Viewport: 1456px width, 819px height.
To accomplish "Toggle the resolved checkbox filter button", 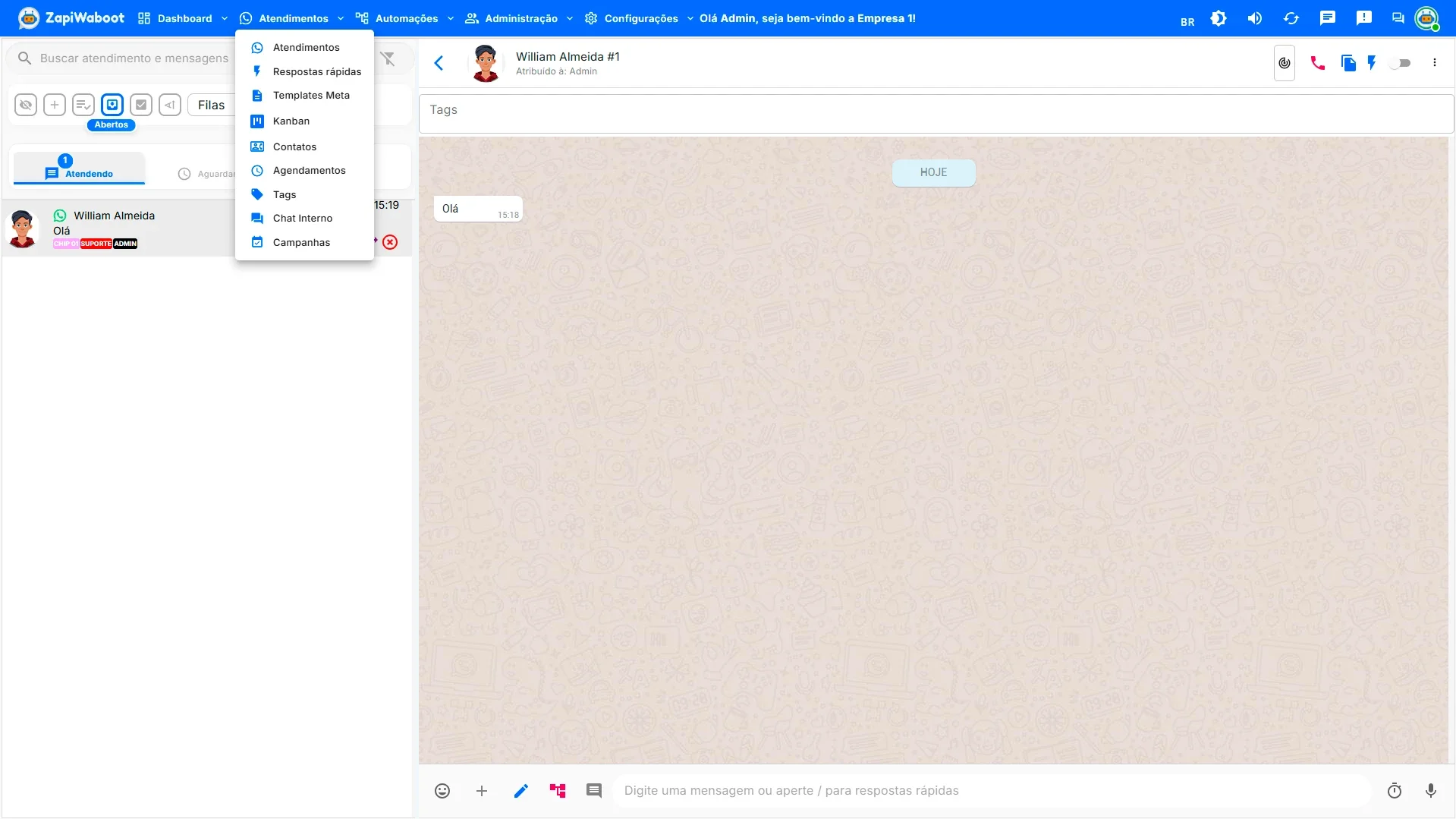I will 141,105.
